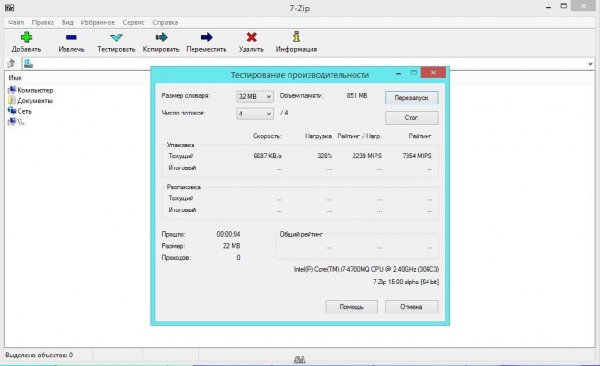Click the Стоп button
Image resolution: width=600 pixels, height=366 pixels.
pyautogui.click(x=411, y=118)
